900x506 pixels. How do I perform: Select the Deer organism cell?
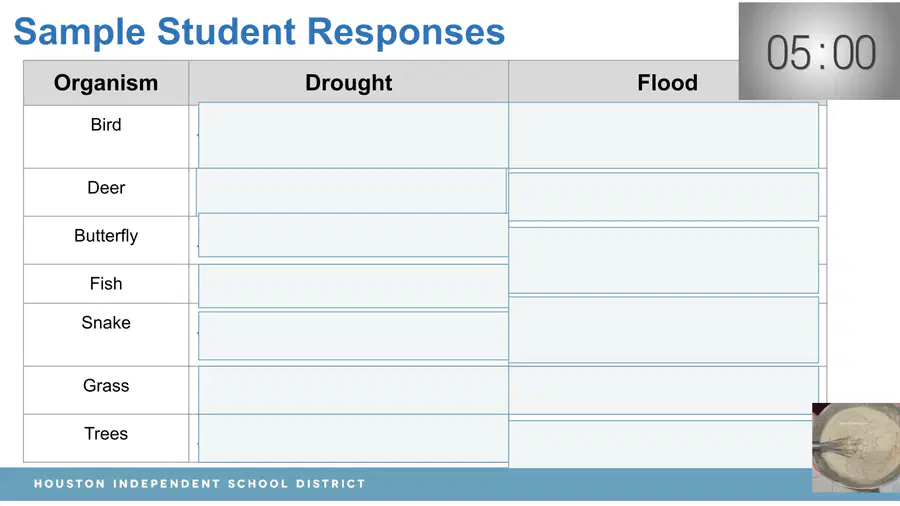(106, 192)
